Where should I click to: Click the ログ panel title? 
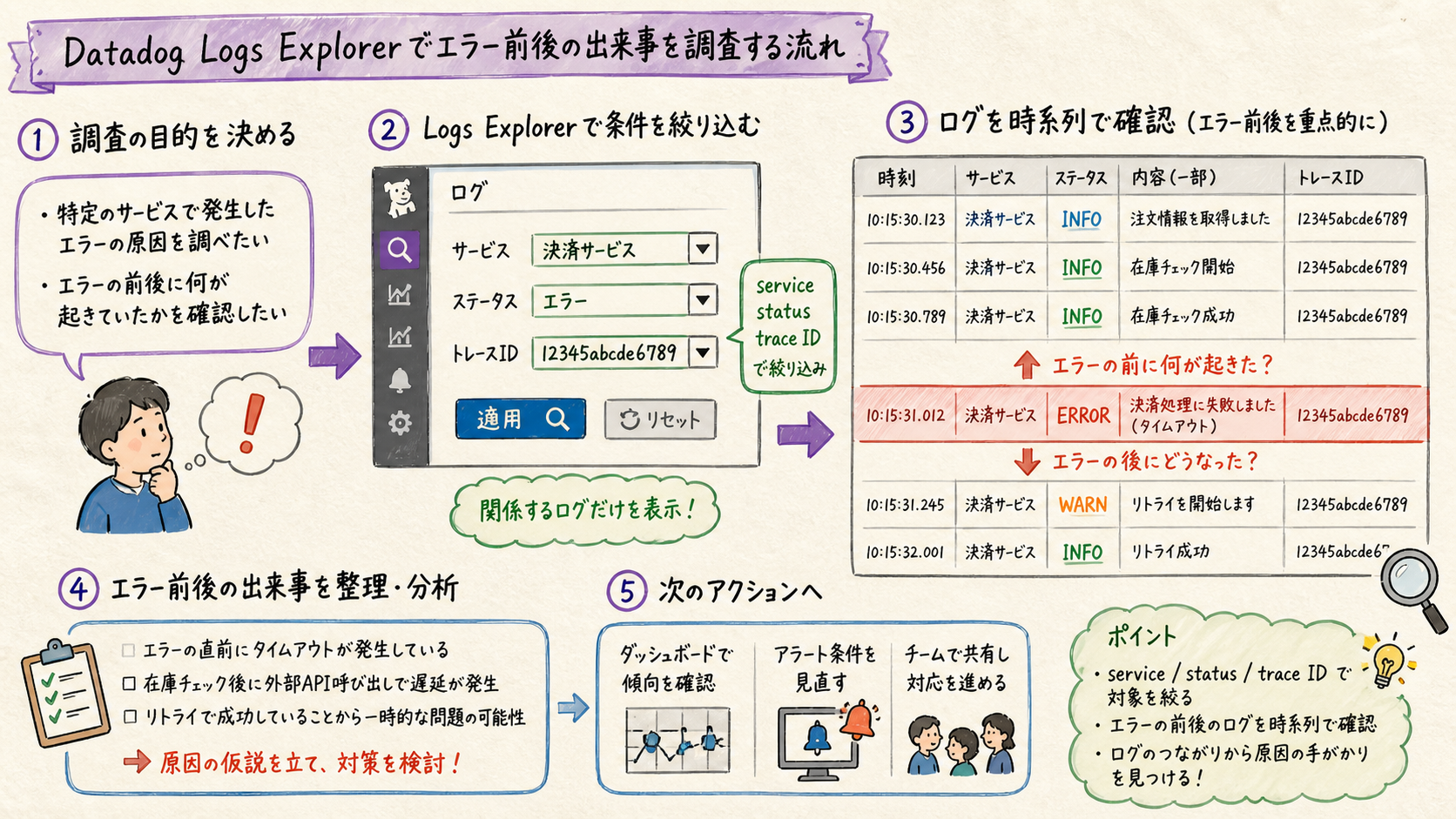pos(468,191)
